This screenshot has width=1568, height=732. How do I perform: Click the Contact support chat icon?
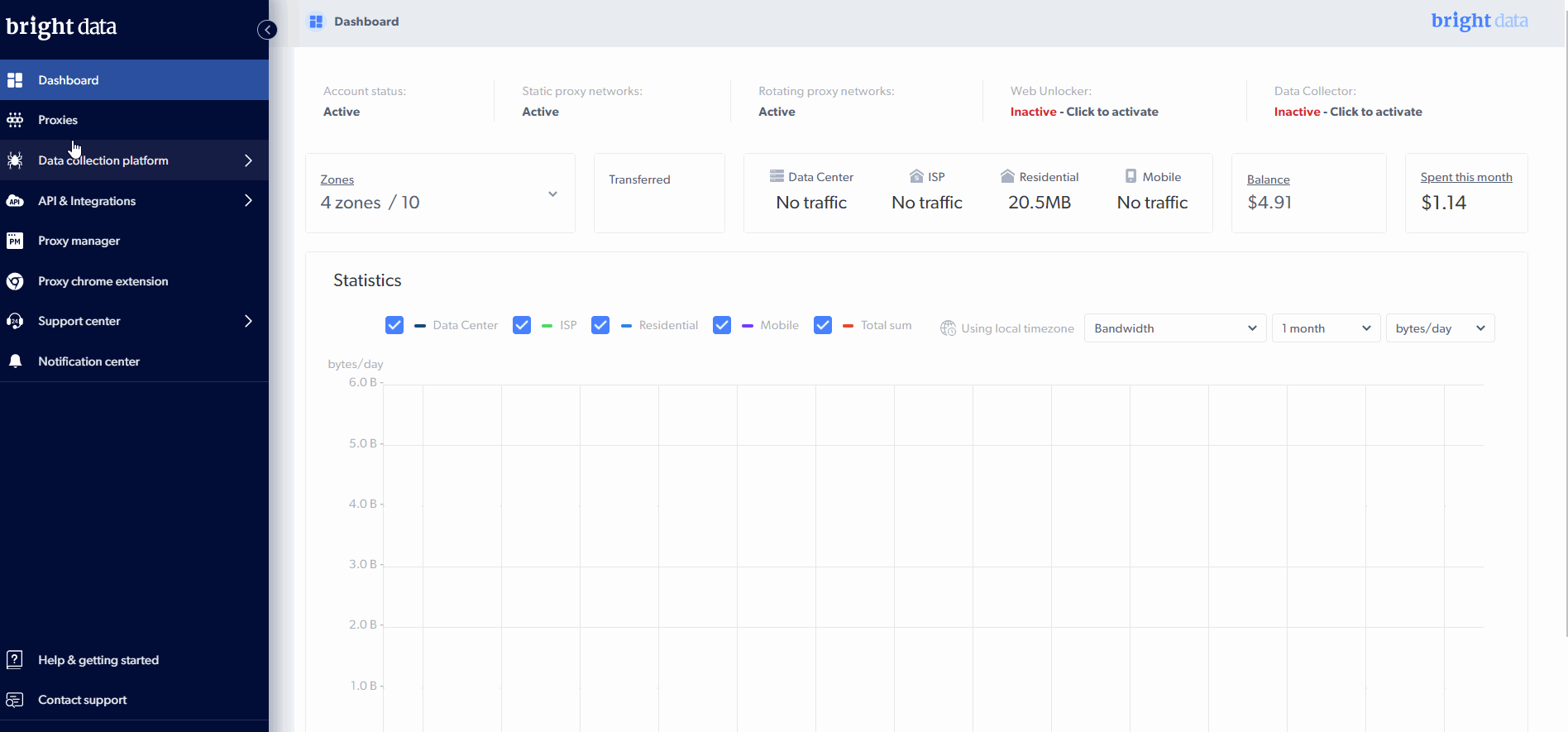(15, 700)
